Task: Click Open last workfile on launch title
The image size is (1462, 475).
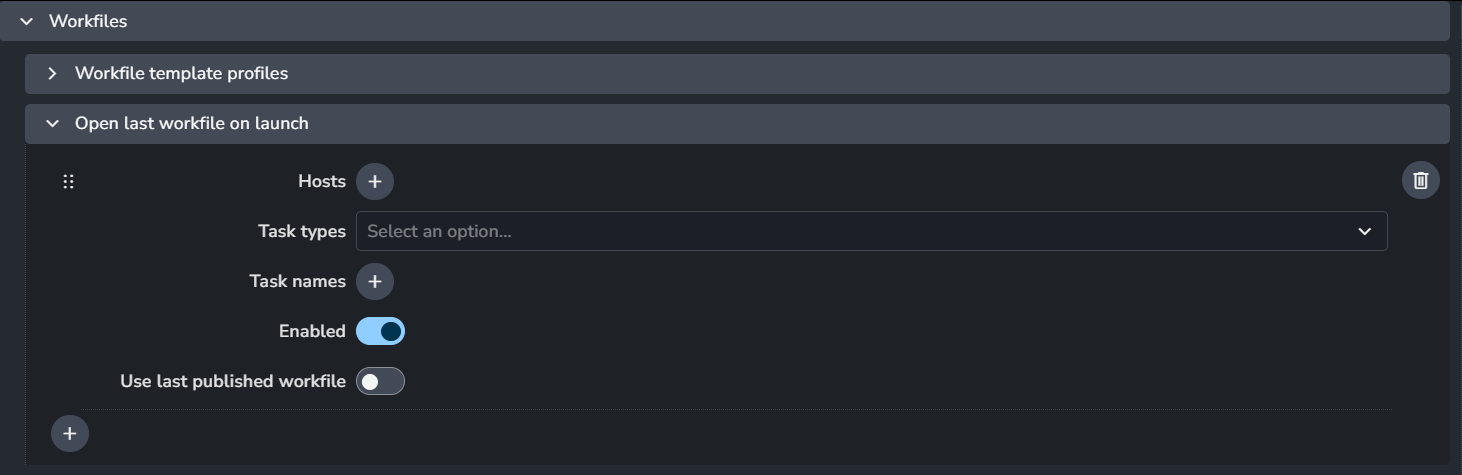Action: click(191, 123)
